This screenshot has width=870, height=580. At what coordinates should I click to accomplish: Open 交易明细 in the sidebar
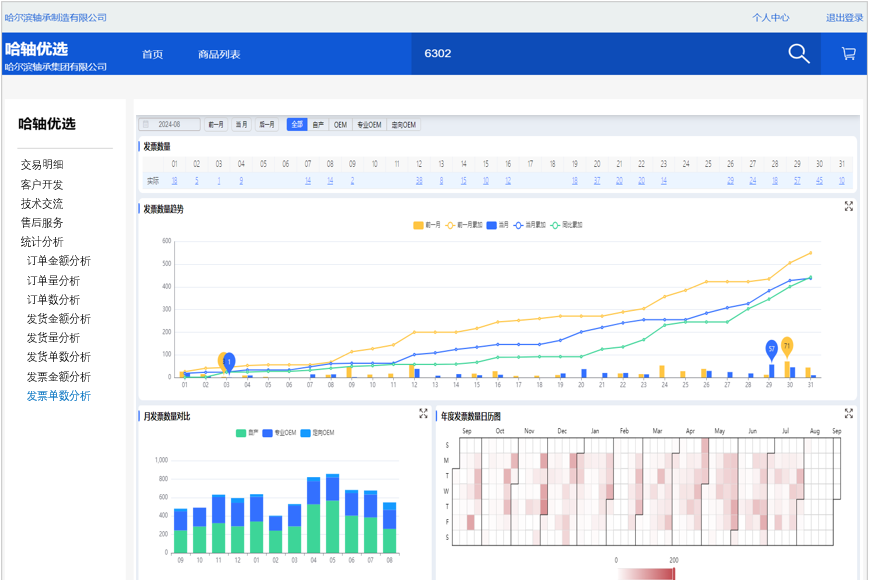42,165
